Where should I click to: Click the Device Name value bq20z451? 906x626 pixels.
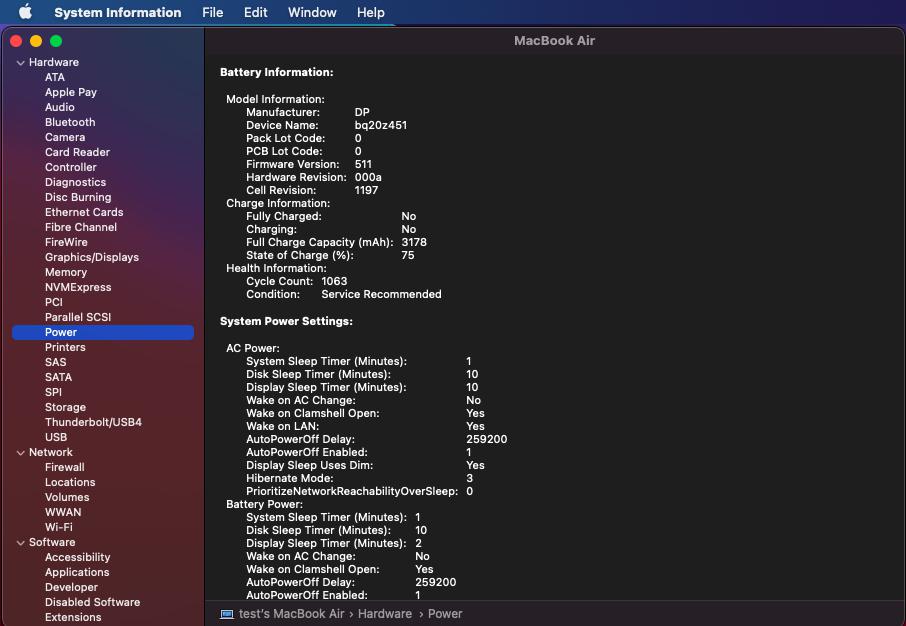click(x=381, y=125)
